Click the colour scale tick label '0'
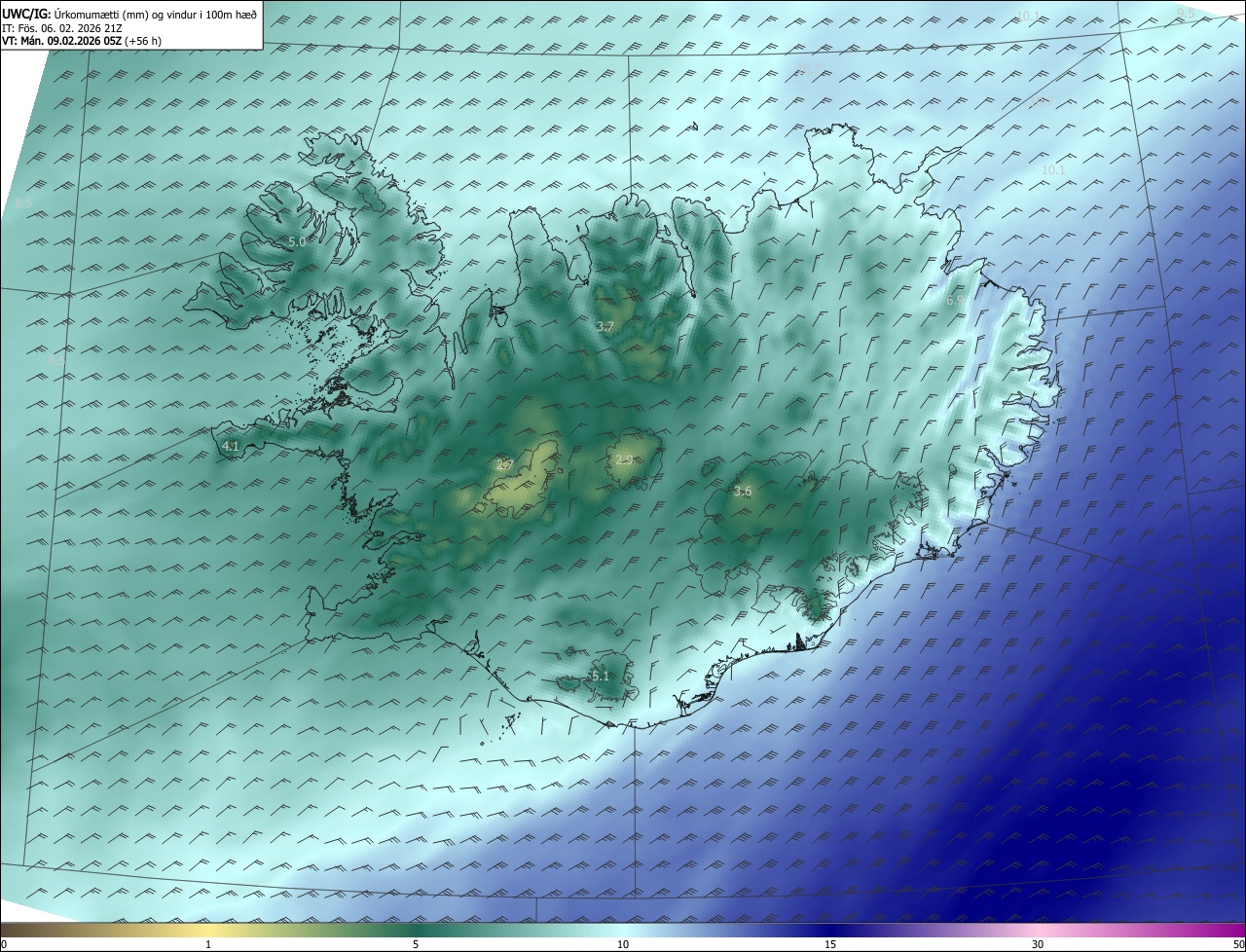The height and width of the screenshot is (952, 1246). 4,944
